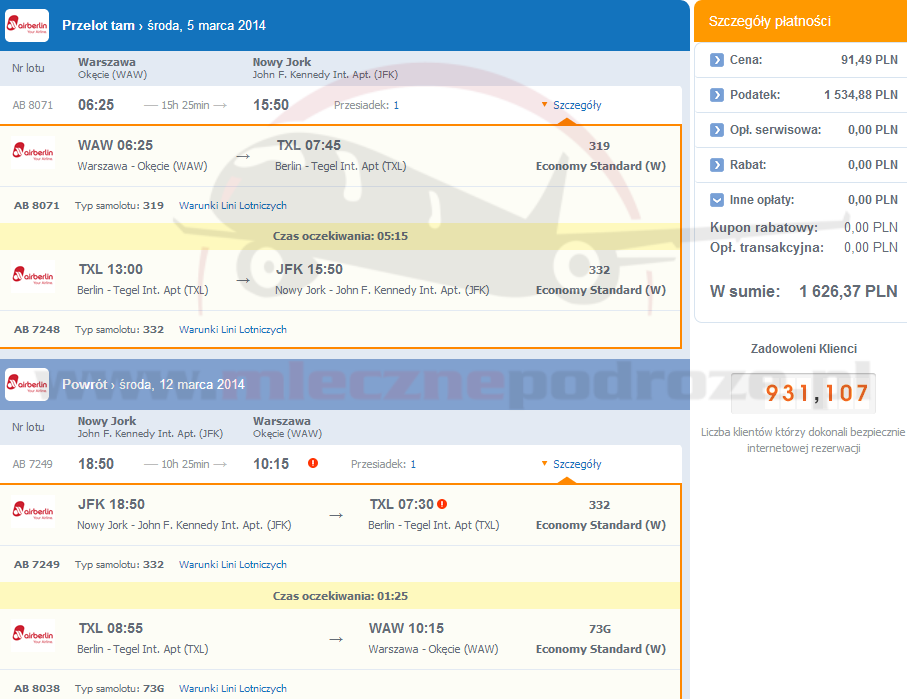Expand the Cena price row arrow
This screenshot has width=907, height=699.
point(717,60)
